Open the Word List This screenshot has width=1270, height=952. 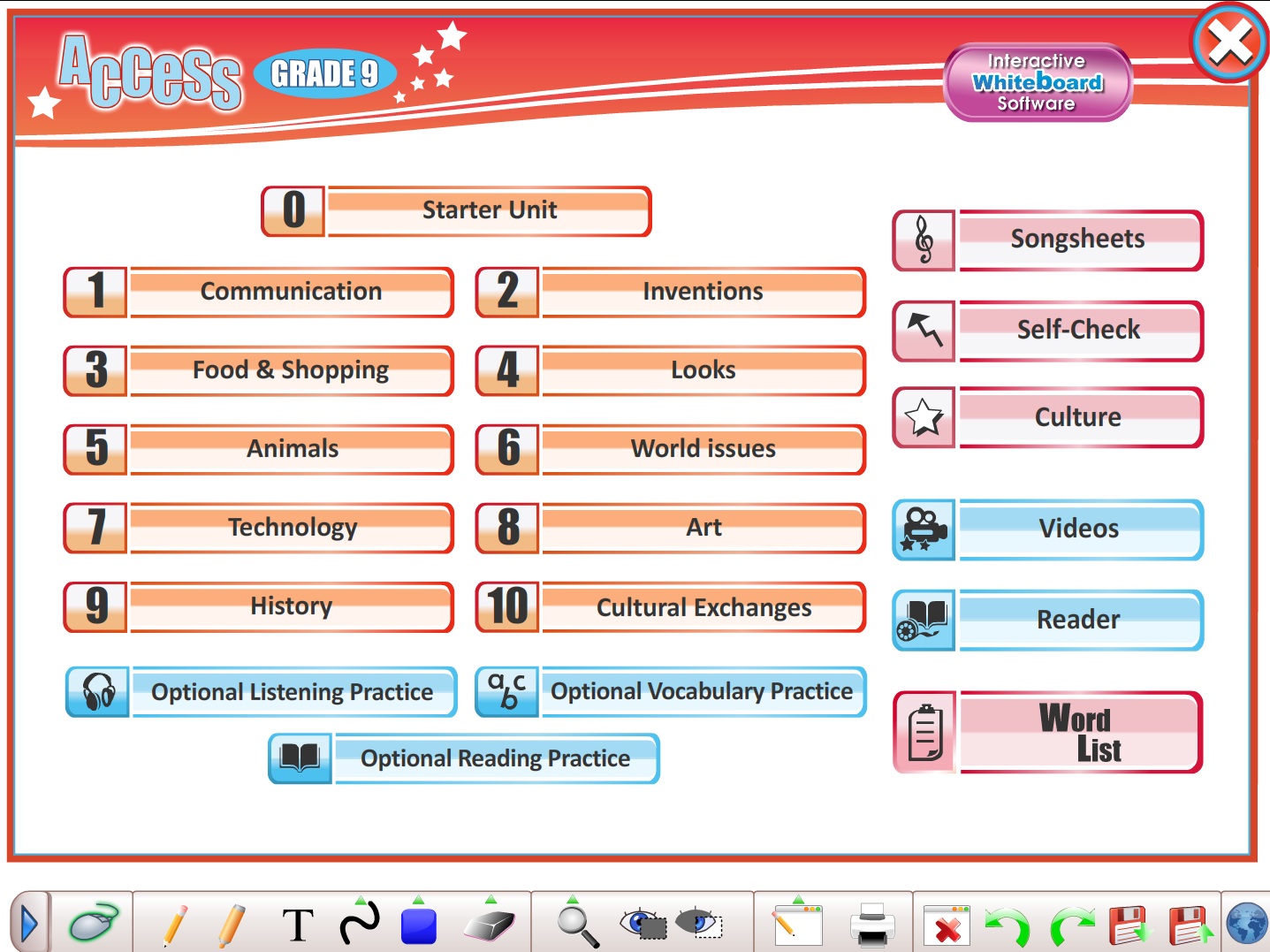[1078, 732]
